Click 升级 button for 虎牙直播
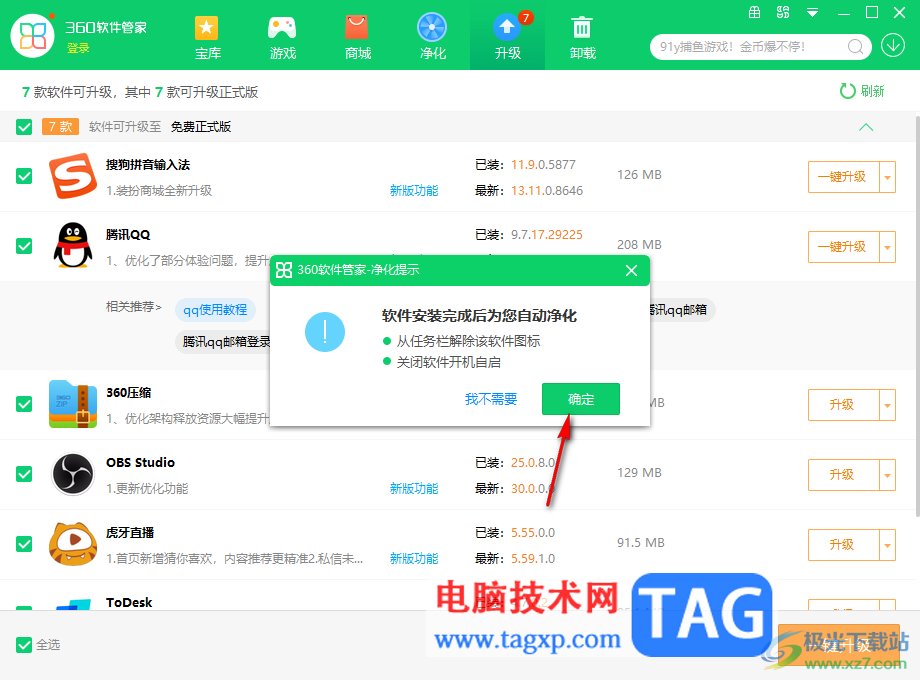The width and height of the screenshot is (920, 680). click(843, 544)
